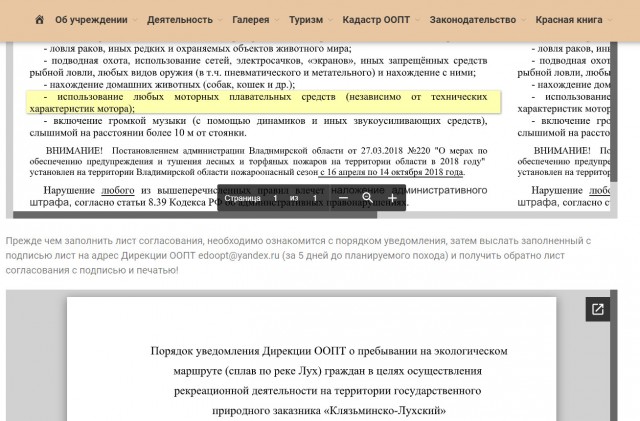Viewport: 640px width, 421px height.
Task: Click the highlighted line about моторных плавательных средств
Action: pyautogui.click(x=263, y=102)
